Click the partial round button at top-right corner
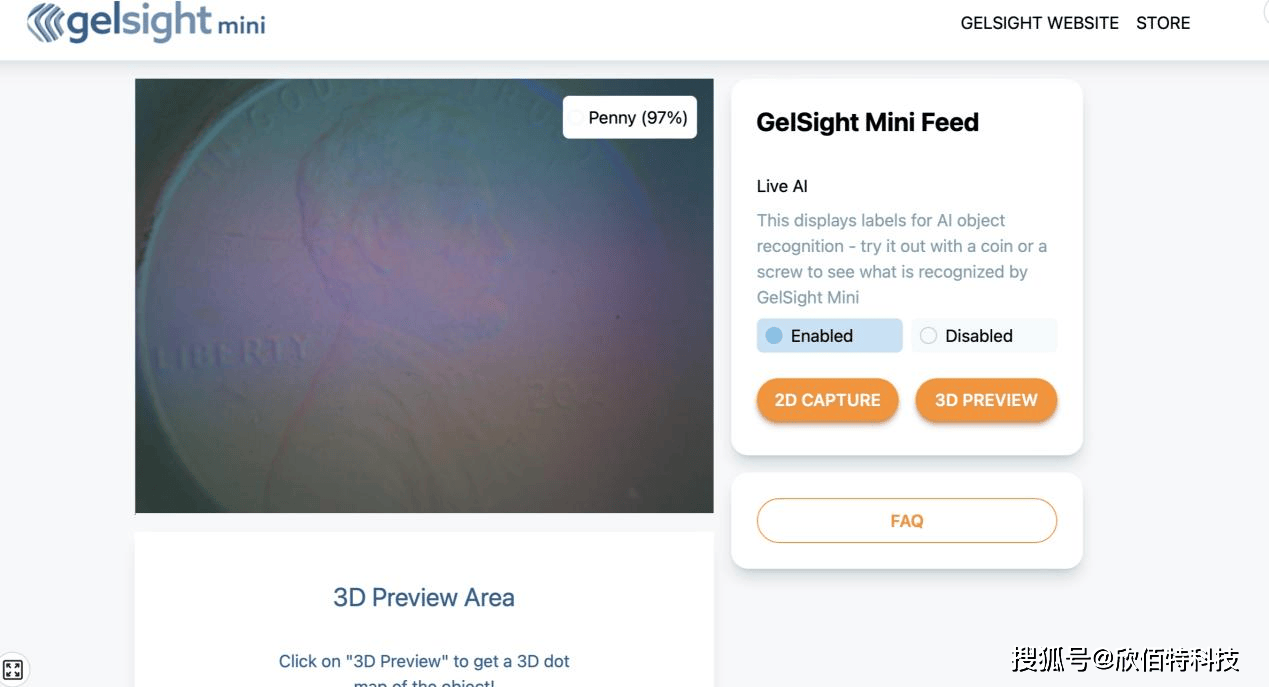Image resolution: width=1269 pixels, height=687 pixels. coord(1262,8)
